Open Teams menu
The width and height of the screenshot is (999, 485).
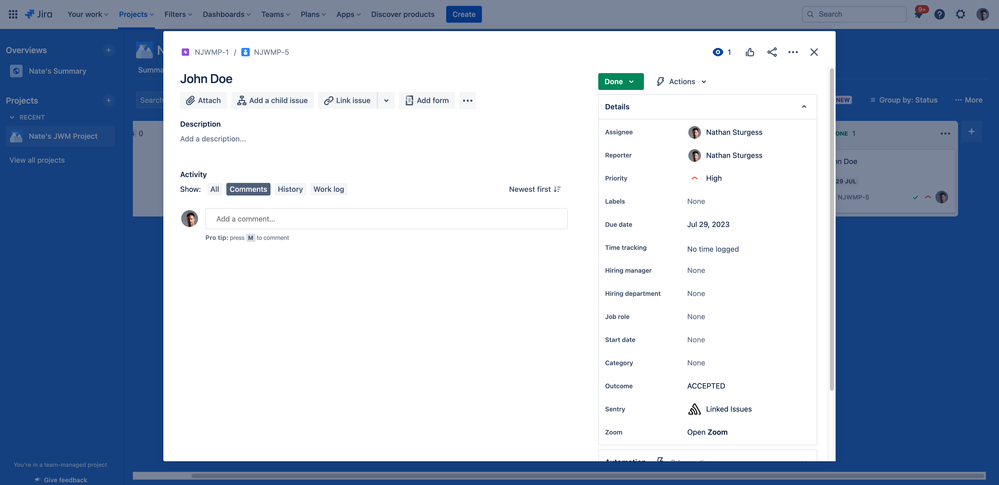(x=276, y=14)
